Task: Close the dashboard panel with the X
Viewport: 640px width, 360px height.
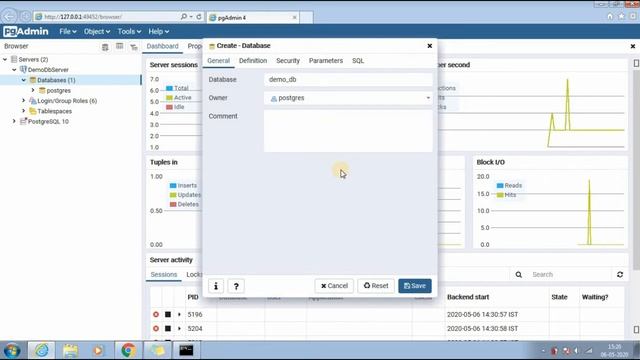Action: [x=633, y=46]
